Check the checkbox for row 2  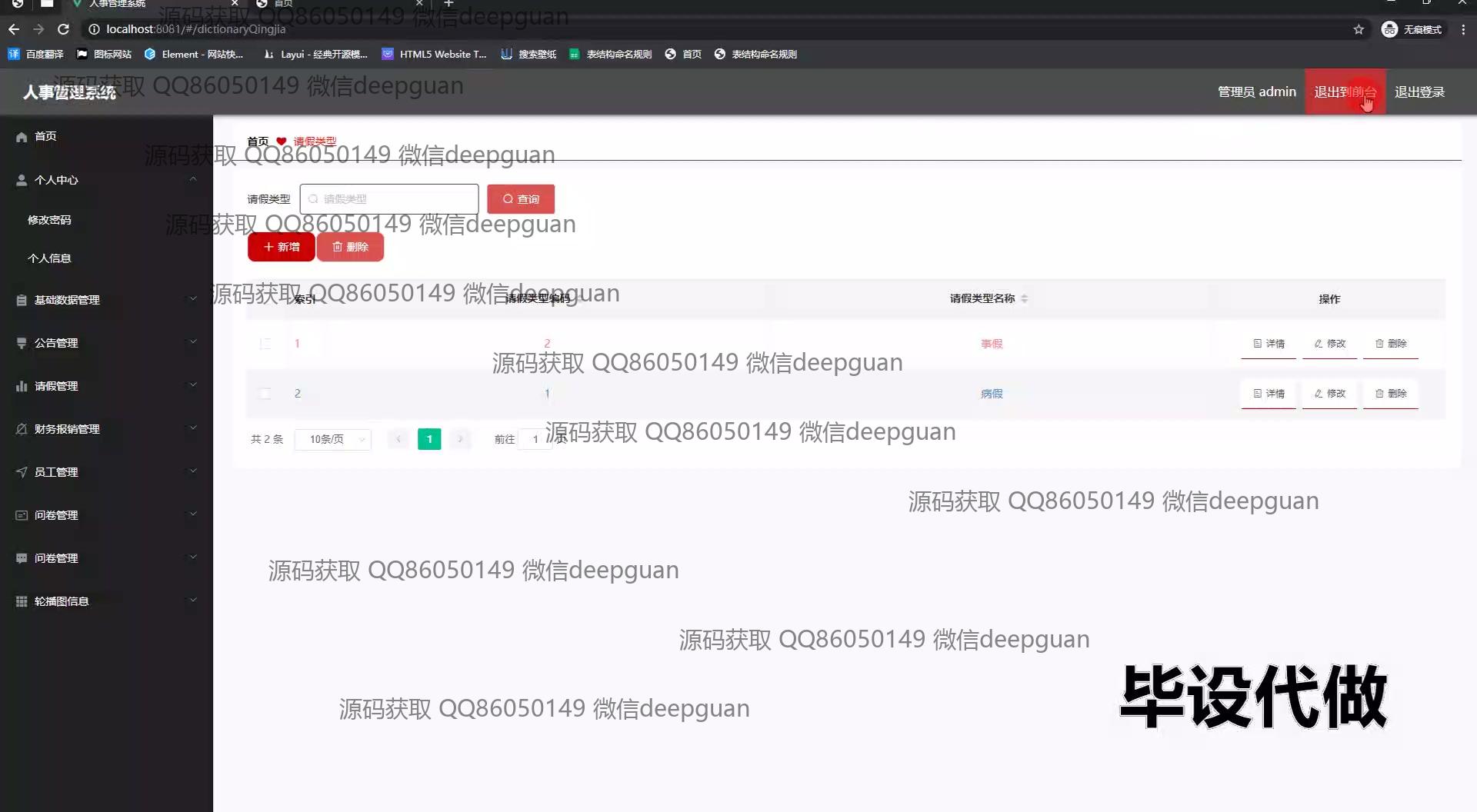tap(265, 394)
